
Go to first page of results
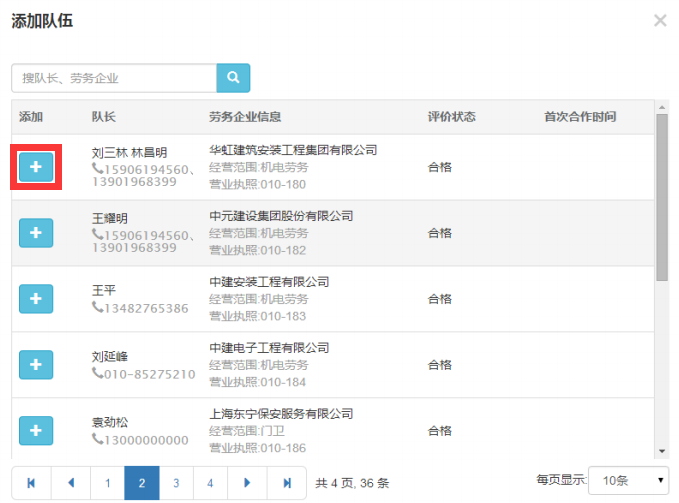(x=31, y=483)
